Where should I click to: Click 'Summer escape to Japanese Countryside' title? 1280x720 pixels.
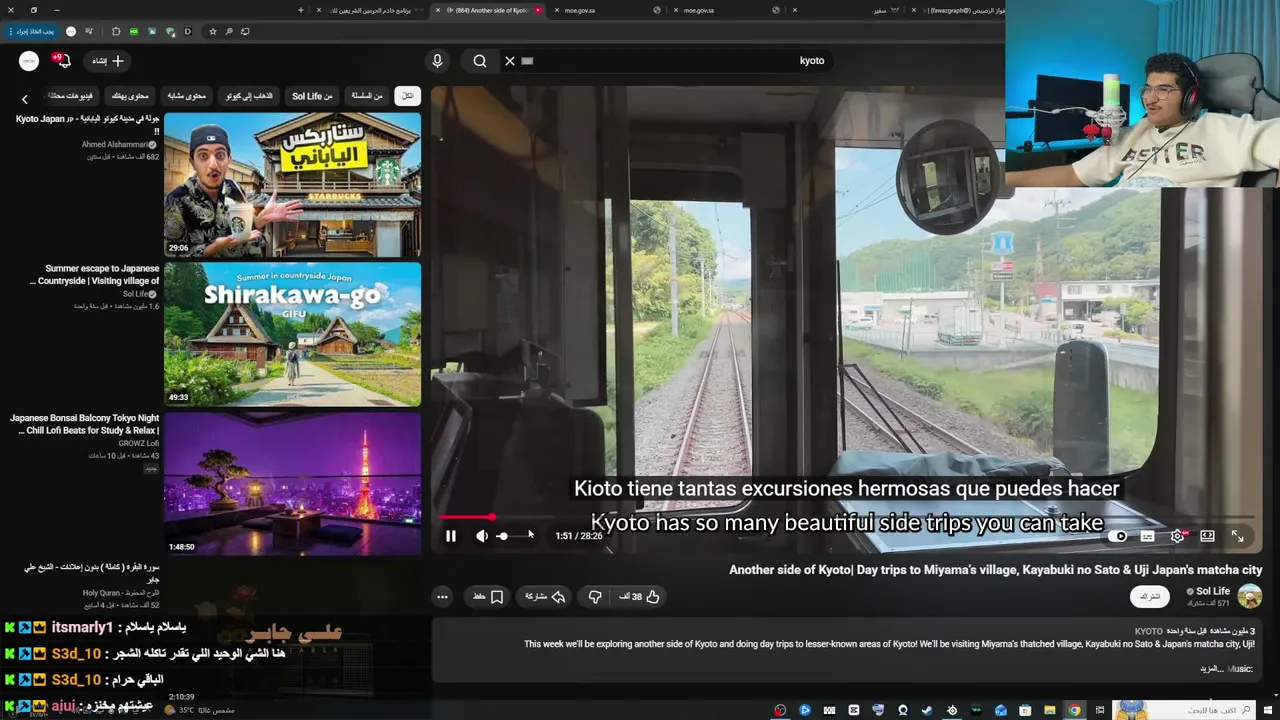click(96, 275)
